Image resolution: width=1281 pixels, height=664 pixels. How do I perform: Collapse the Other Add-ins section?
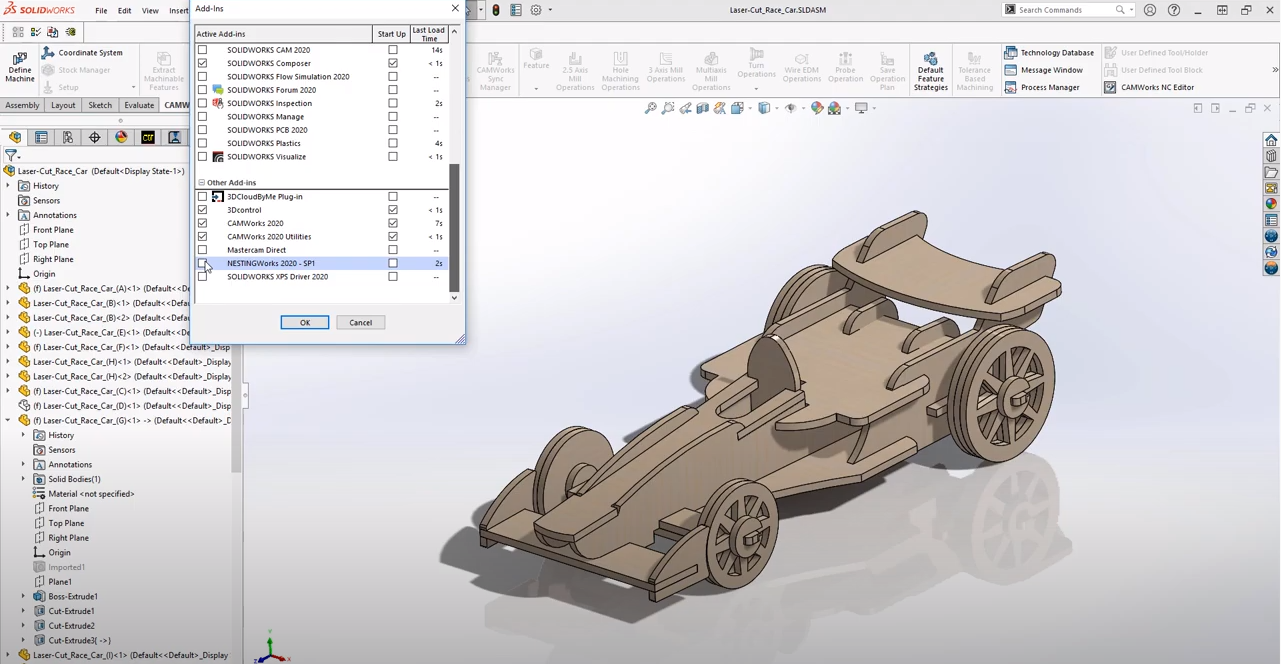(x=201, y=183)
